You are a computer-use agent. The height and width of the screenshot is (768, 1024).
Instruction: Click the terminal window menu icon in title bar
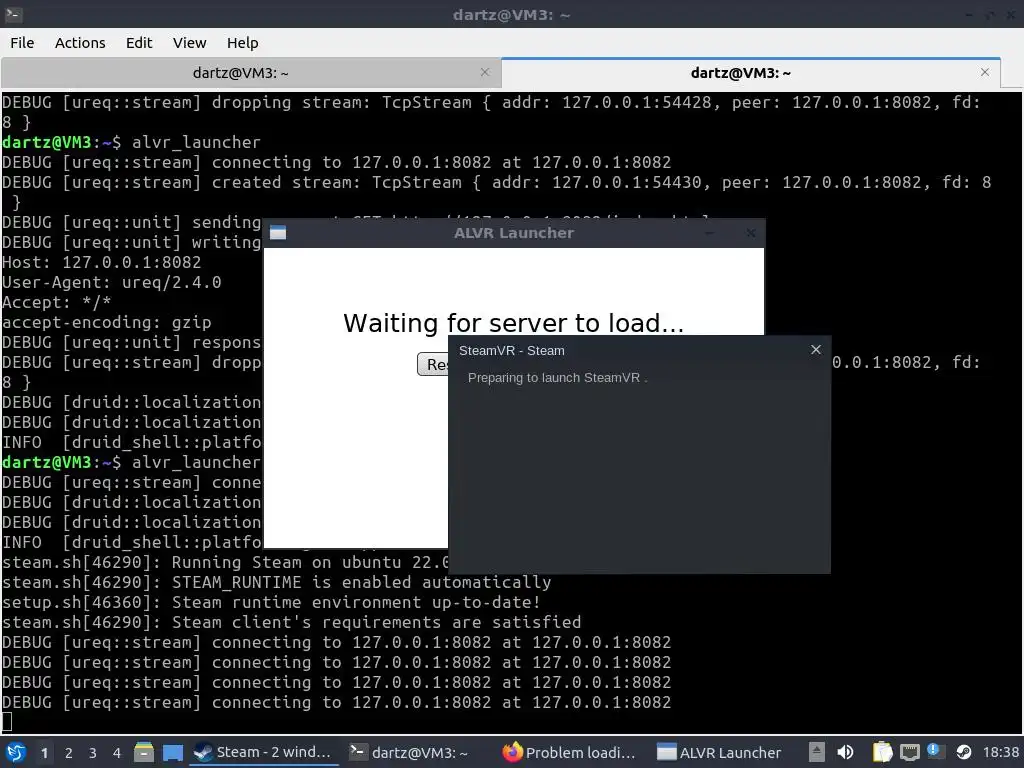(13, 14)
